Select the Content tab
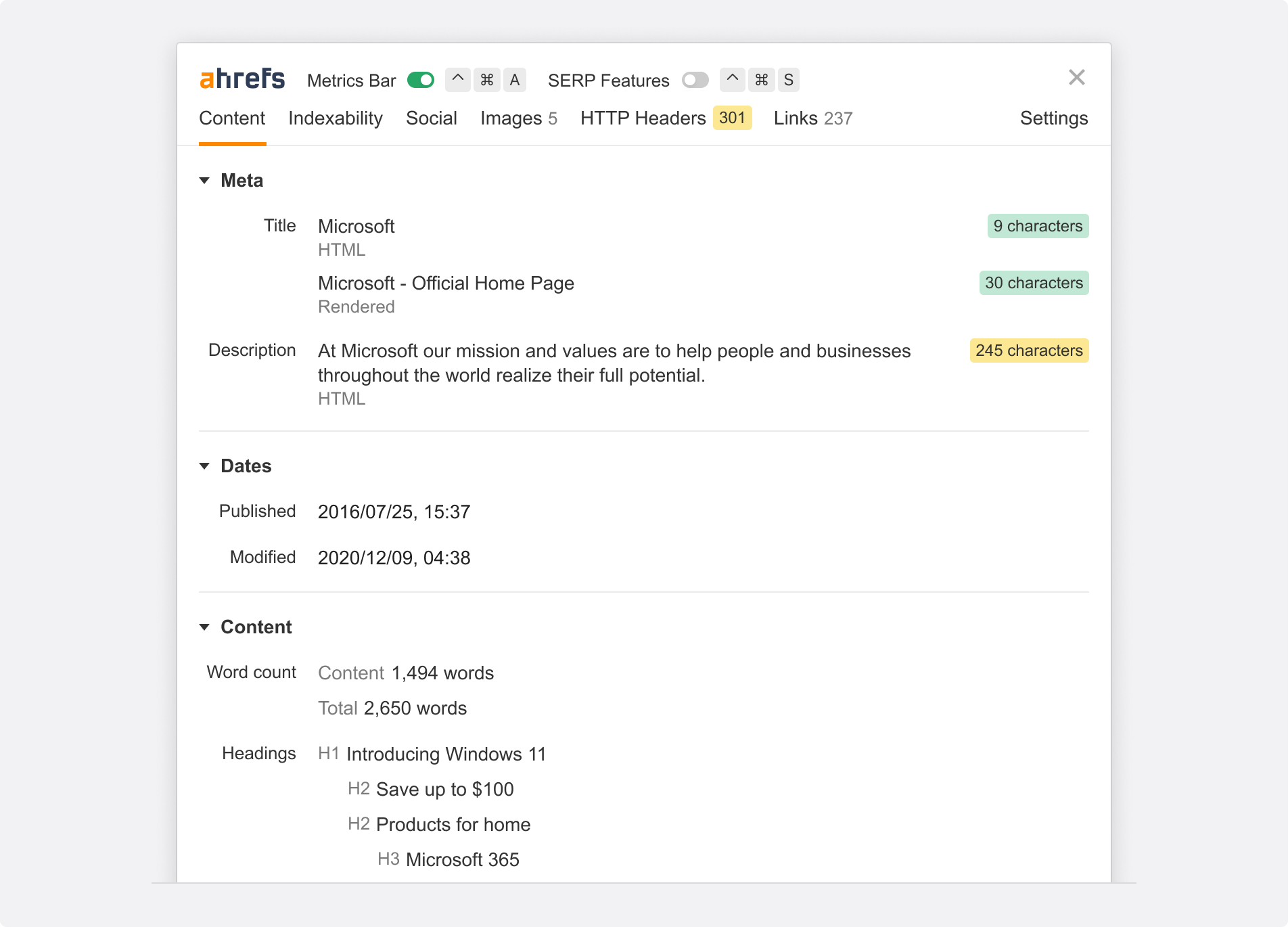The width and height of the screenshot is (1288, 927). pos(232,118)
